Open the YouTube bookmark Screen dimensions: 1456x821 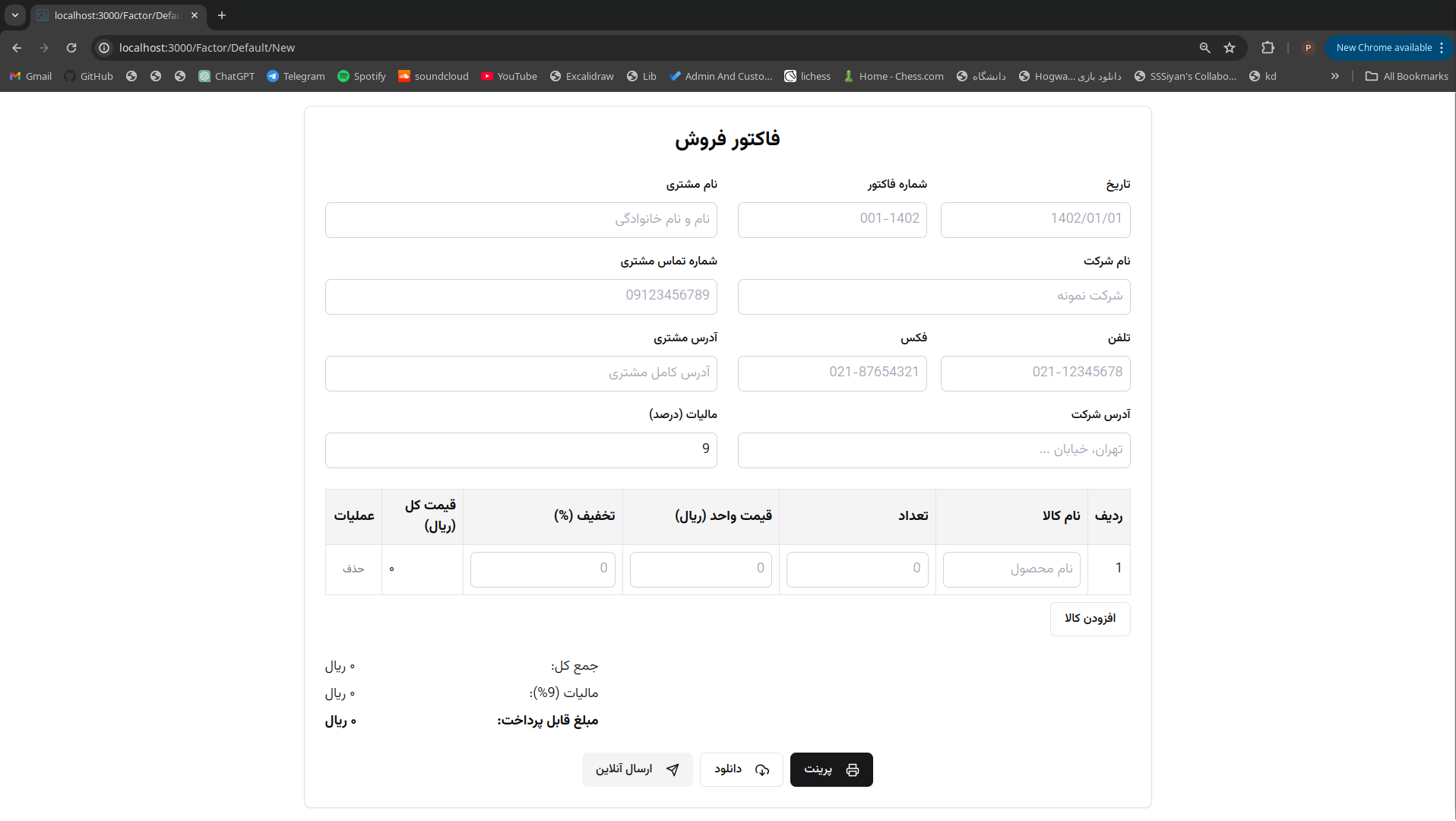pyautogui.click(x=509, y=76)
